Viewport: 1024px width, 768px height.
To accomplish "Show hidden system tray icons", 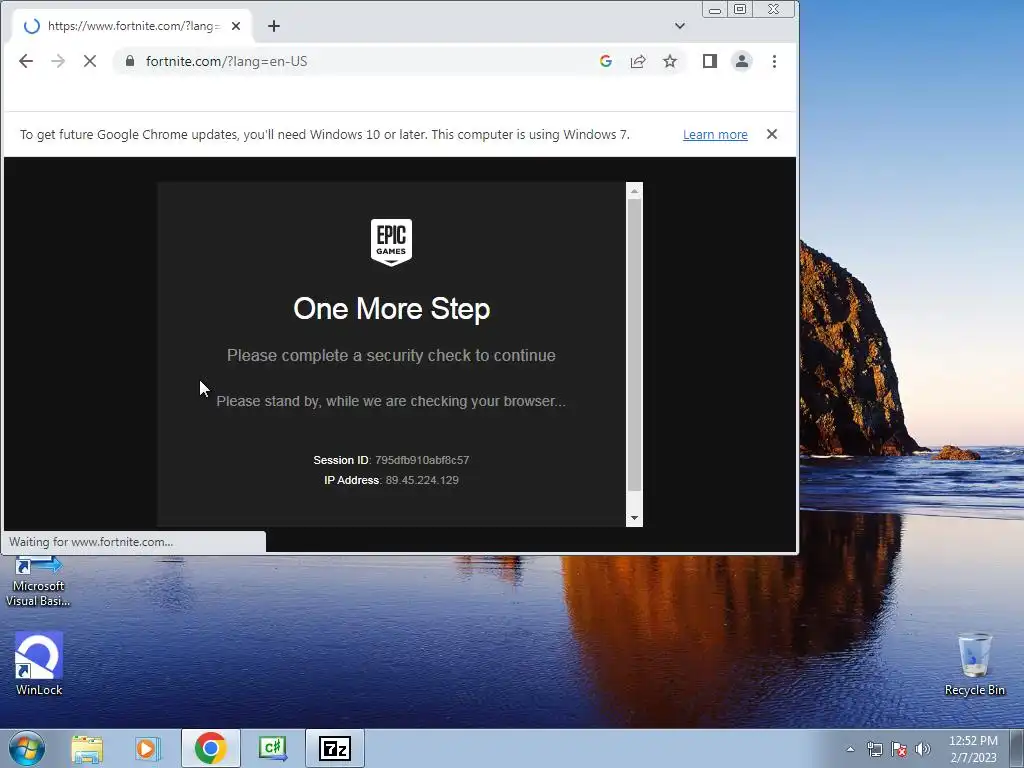I will 850,749.
